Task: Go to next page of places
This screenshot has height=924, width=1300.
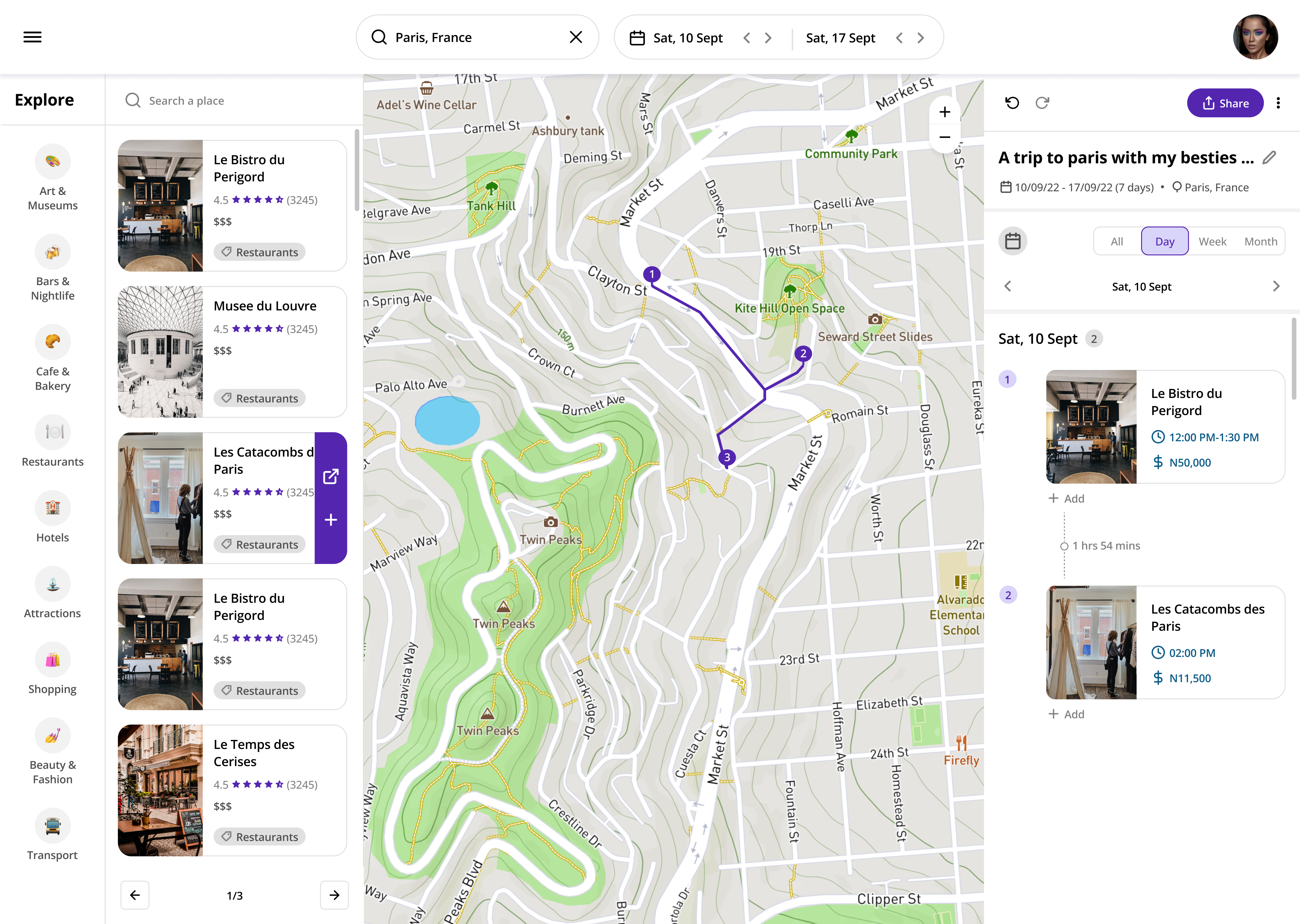Action: [334, 895]
